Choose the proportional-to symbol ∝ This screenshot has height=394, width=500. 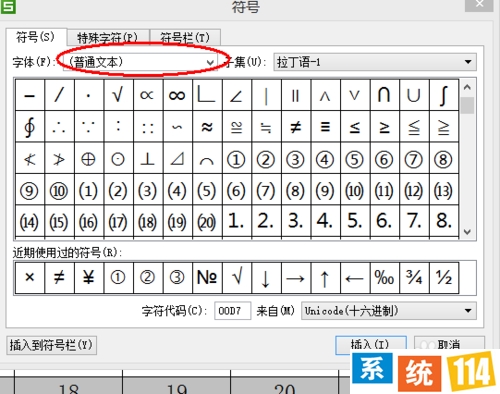148,95
